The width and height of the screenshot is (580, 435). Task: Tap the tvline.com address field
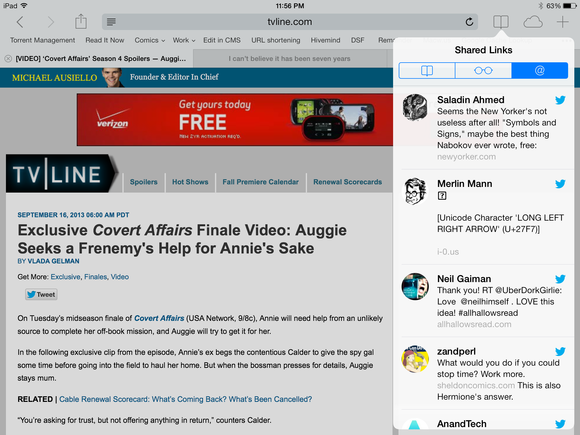[290, 22]
